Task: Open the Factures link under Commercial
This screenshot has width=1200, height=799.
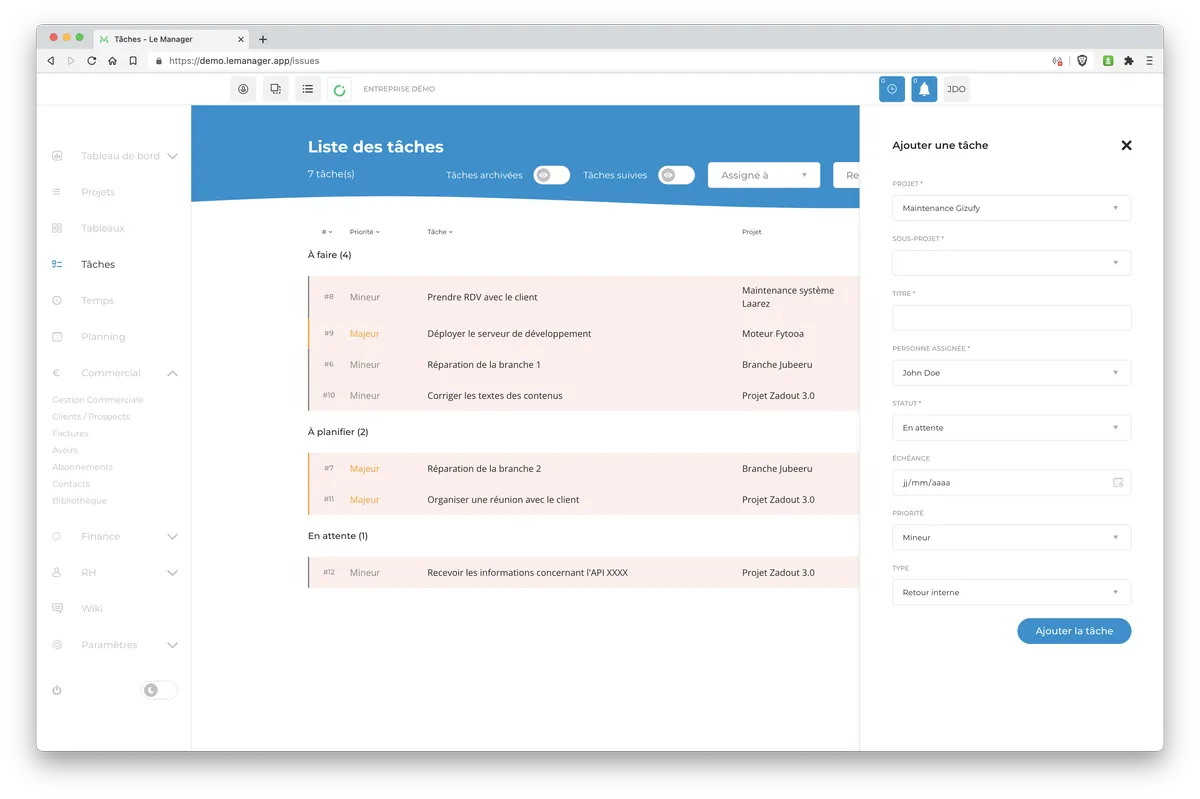Action: coord(70,434)
